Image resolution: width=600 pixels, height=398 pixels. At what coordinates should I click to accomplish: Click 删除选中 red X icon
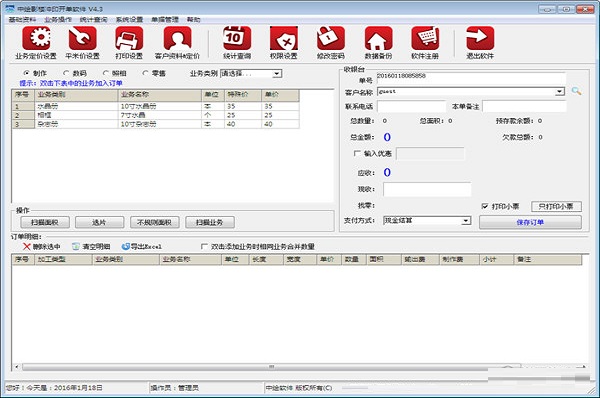click(26, 246)
